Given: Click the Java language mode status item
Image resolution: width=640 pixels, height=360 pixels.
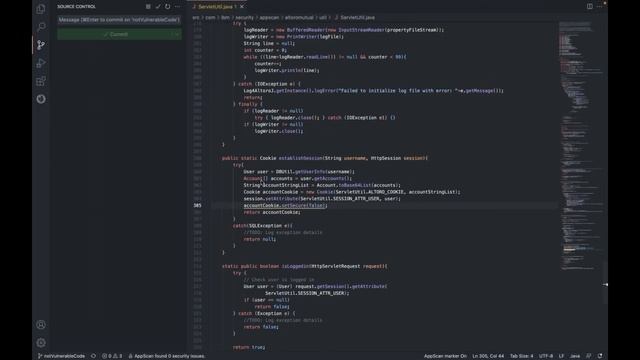Looking at the screenshot, I should click(575, 356).
